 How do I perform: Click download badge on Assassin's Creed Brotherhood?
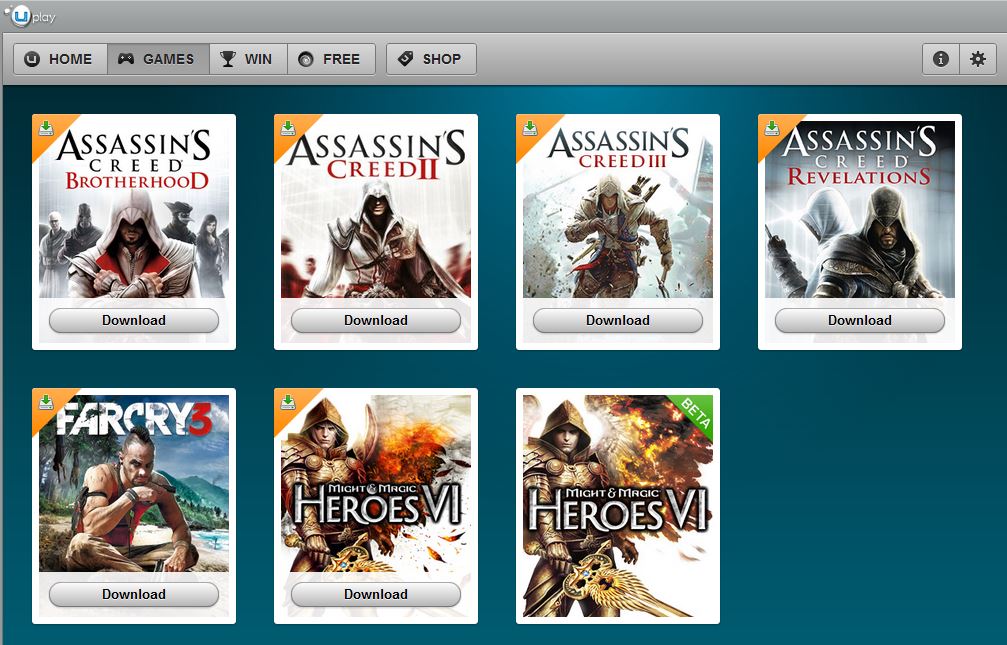46,128
